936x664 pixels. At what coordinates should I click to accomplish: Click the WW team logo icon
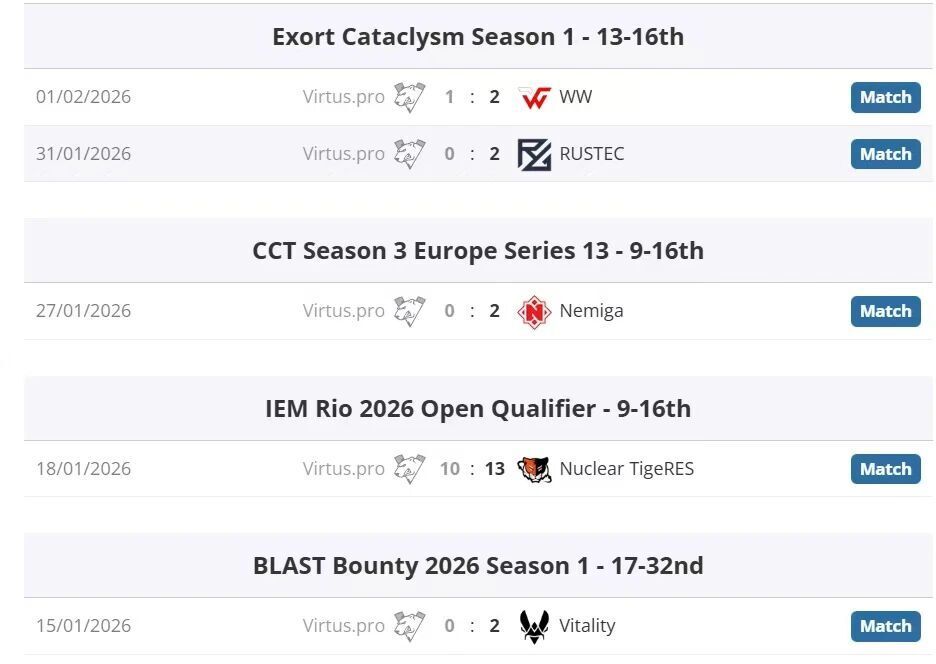[535, 97]
